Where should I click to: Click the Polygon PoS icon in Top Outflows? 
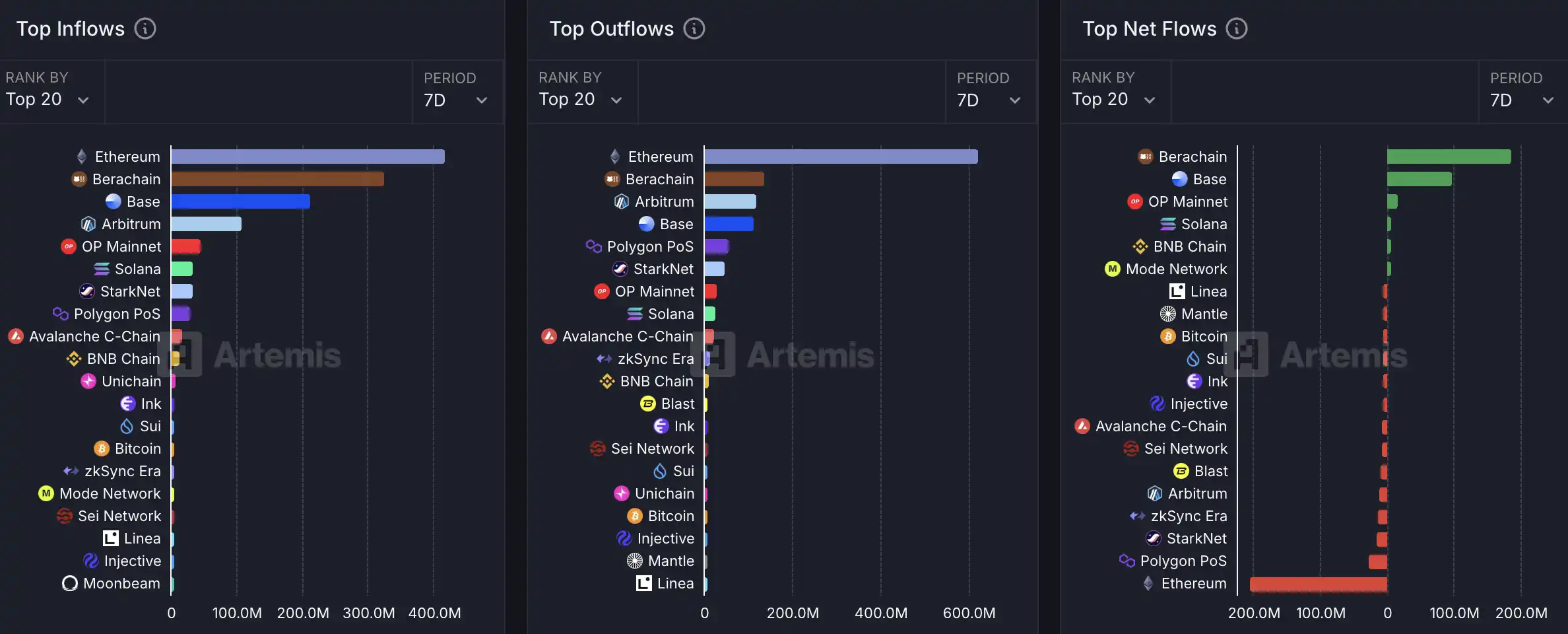(x=594, y=246)
